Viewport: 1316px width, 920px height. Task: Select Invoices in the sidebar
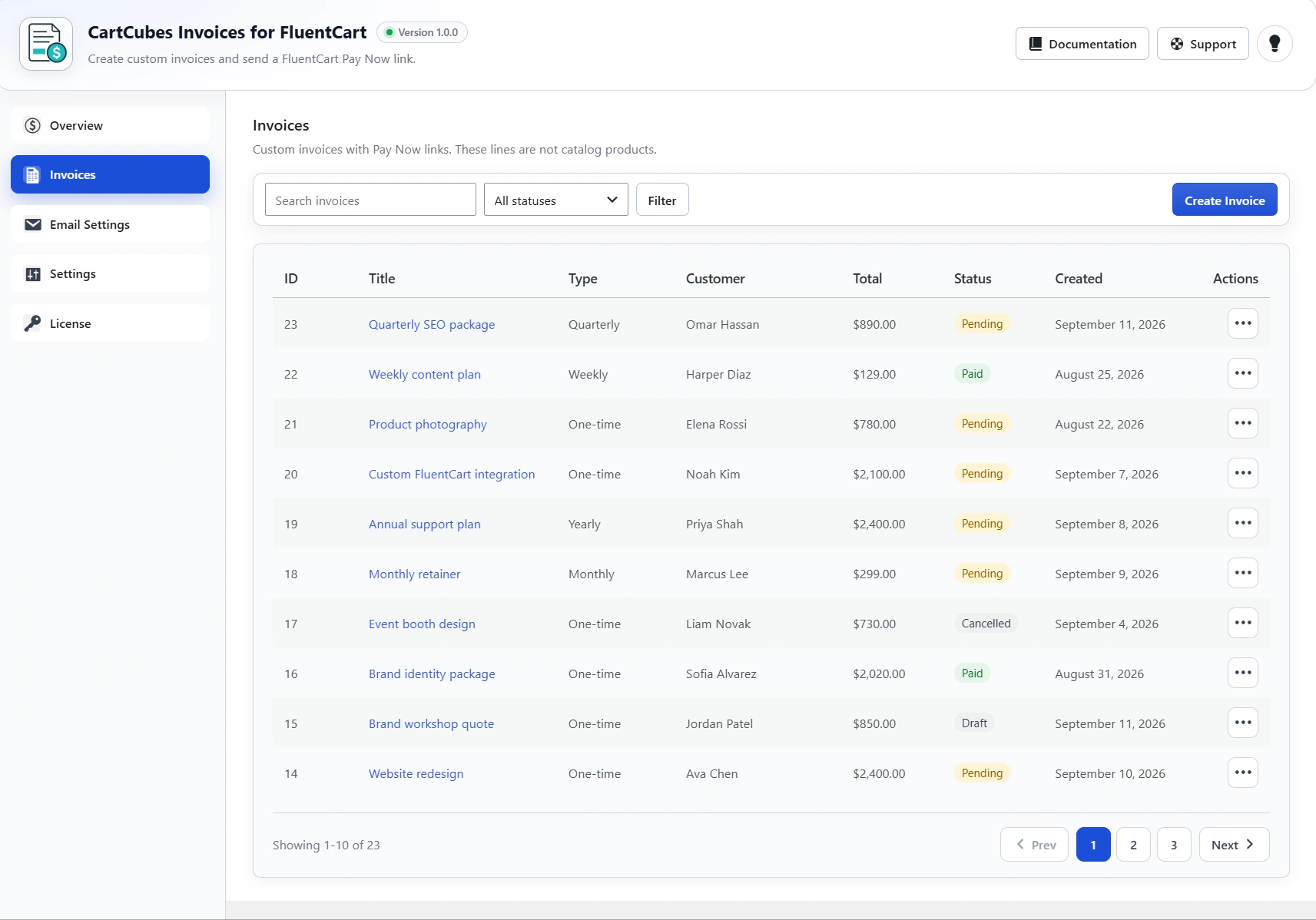point(110,174)
